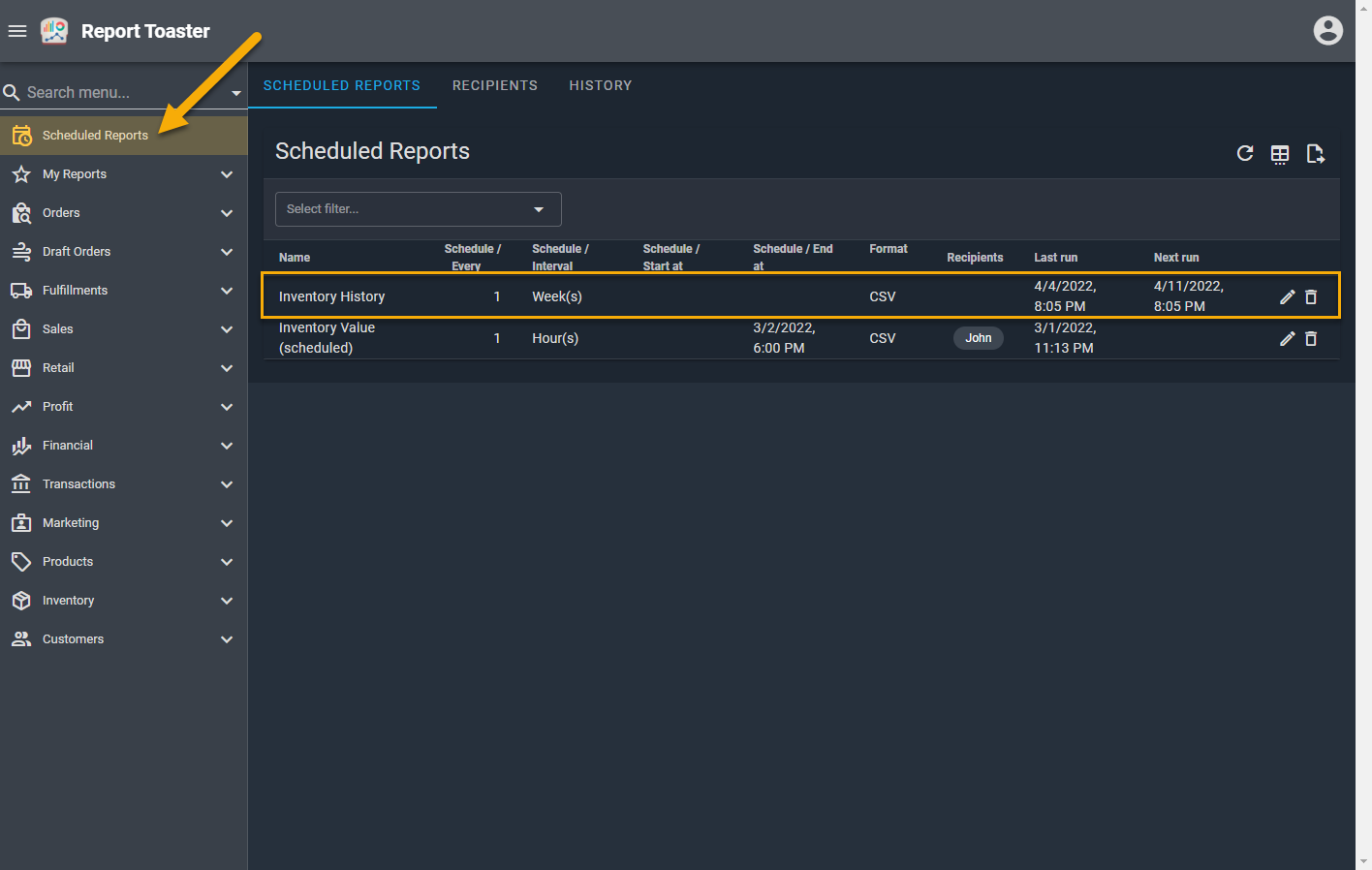The image size is (1372, 870).
Task: Open the Select filter dropdown
Action: (418, 209)
